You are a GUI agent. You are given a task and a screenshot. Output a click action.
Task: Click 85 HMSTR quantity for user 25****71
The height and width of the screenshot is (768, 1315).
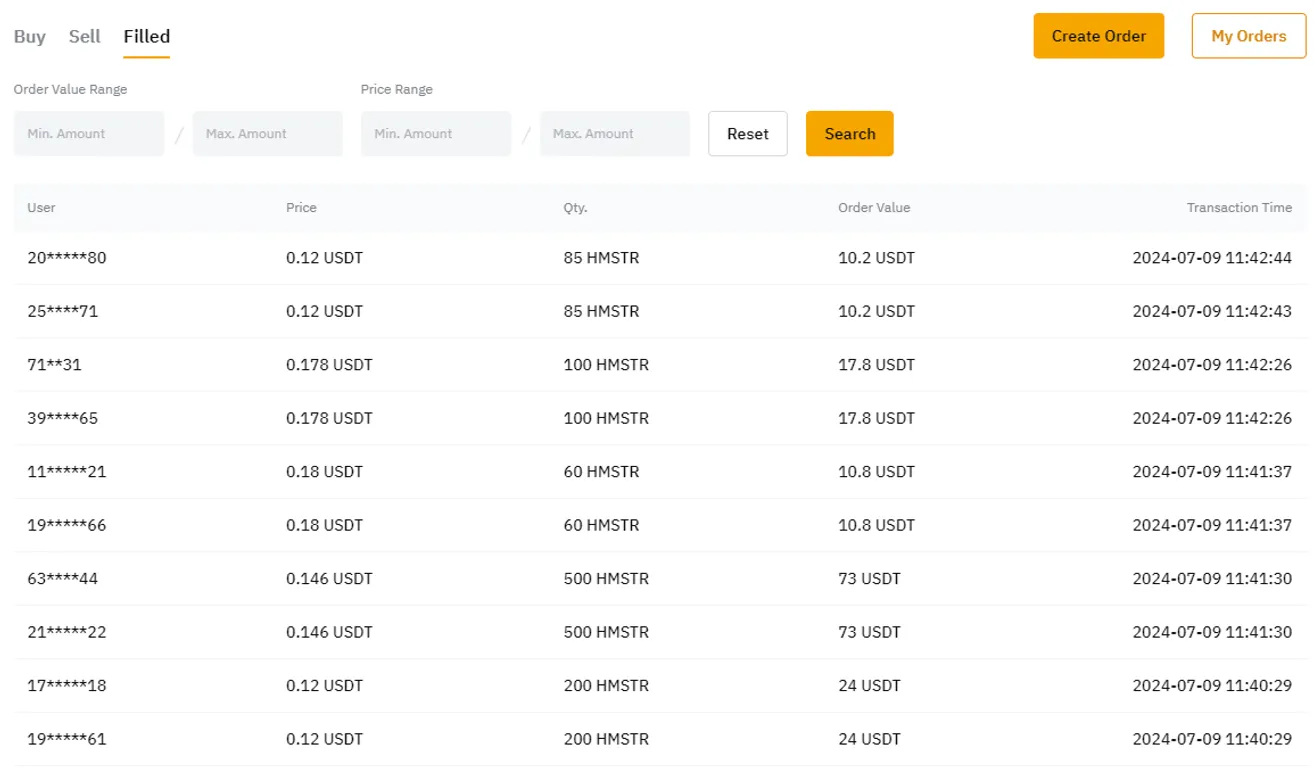pos(601,311)
